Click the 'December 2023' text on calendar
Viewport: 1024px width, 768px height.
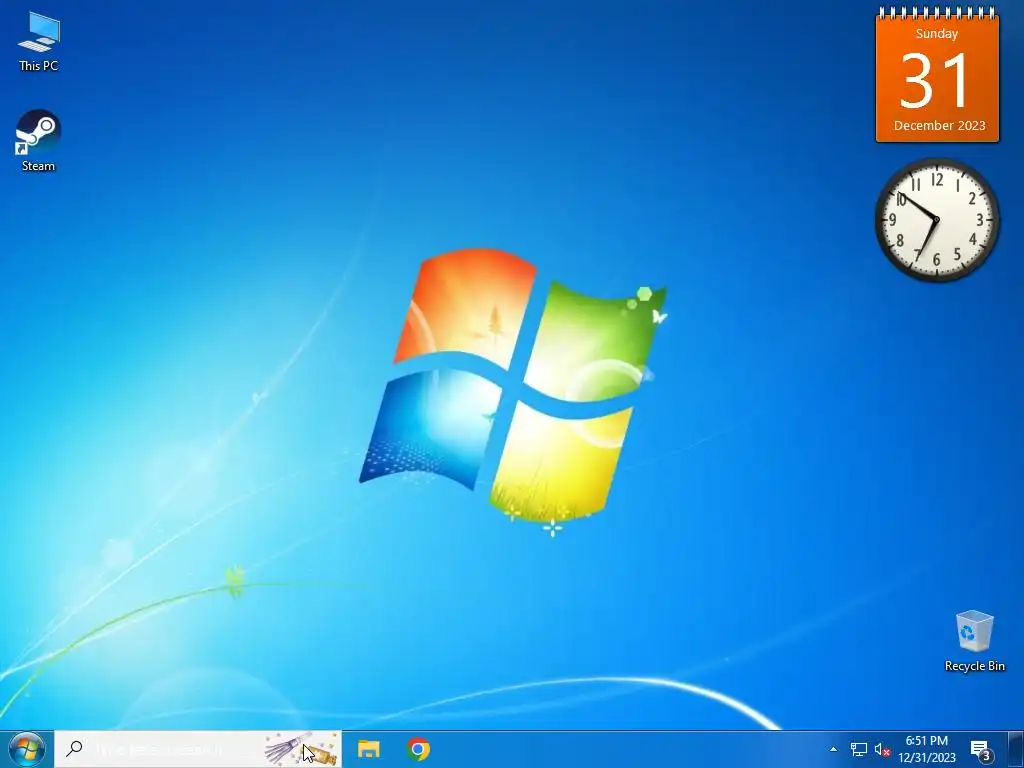(939, 125)
